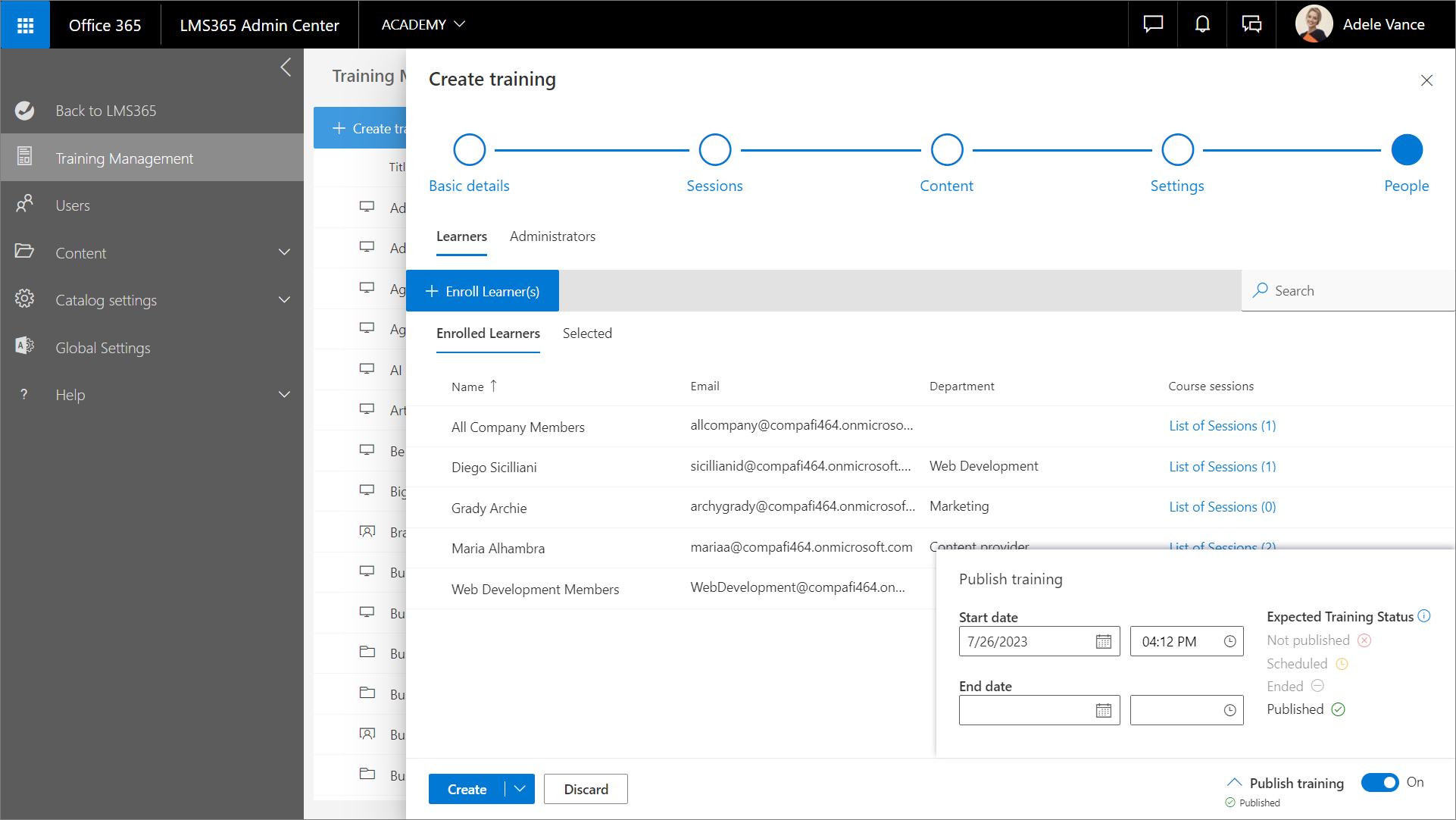Select the Users icon in sidebar

pos(25,205)
